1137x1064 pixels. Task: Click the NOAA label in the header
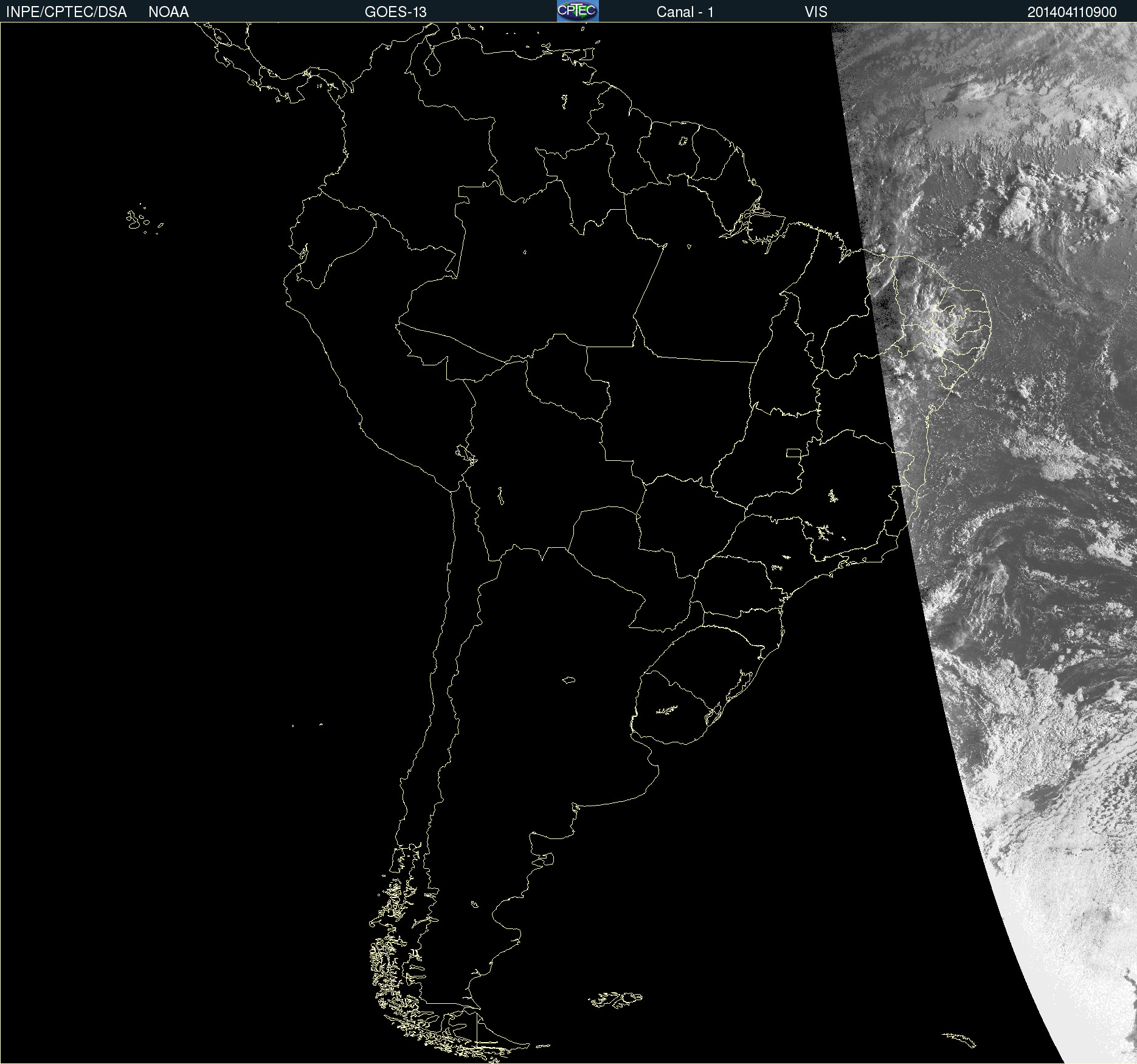(x=168, y=12)
